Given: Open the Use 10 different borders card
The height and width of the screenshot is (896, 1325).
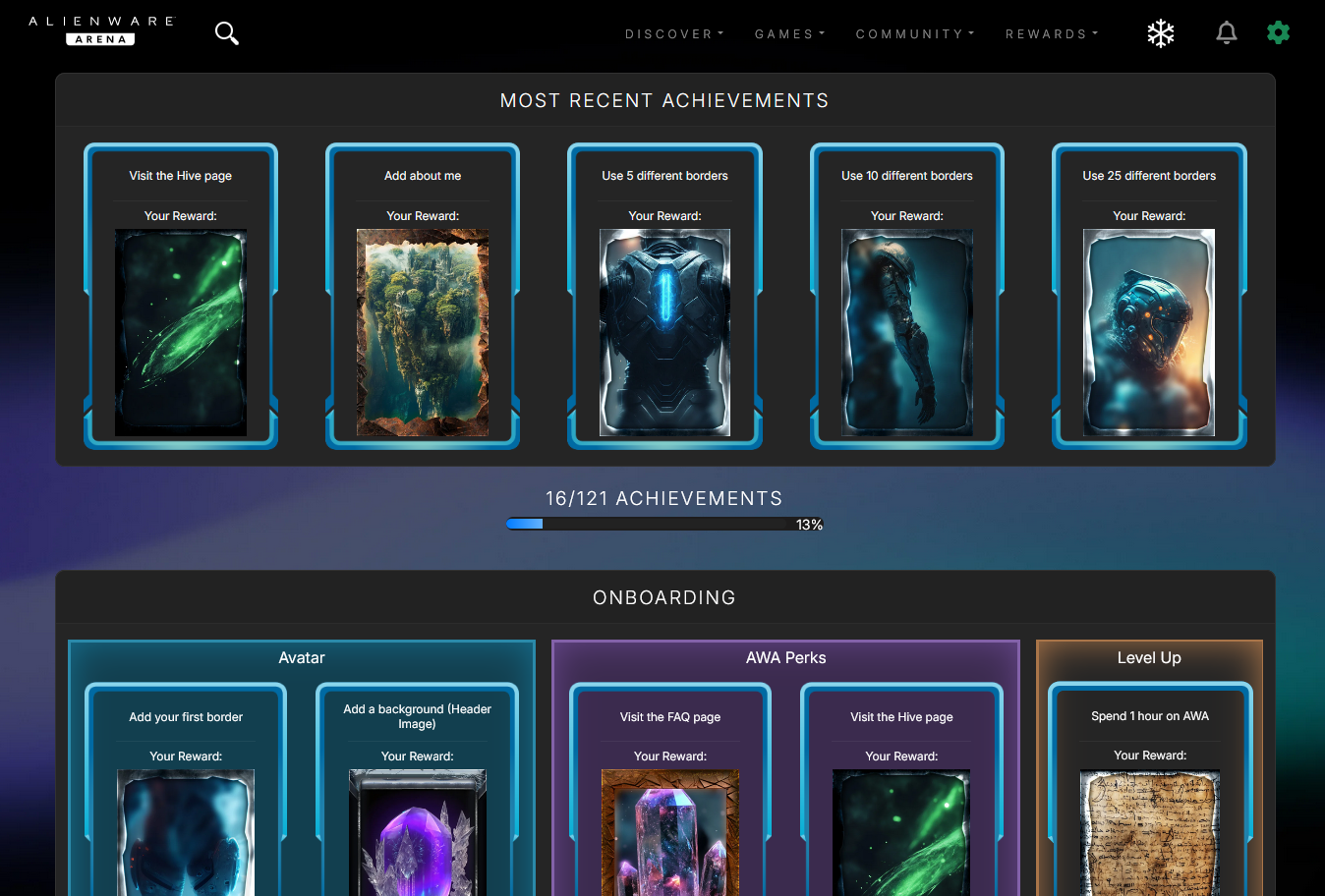Looking at the screenshot, I should tap(907, 296).
